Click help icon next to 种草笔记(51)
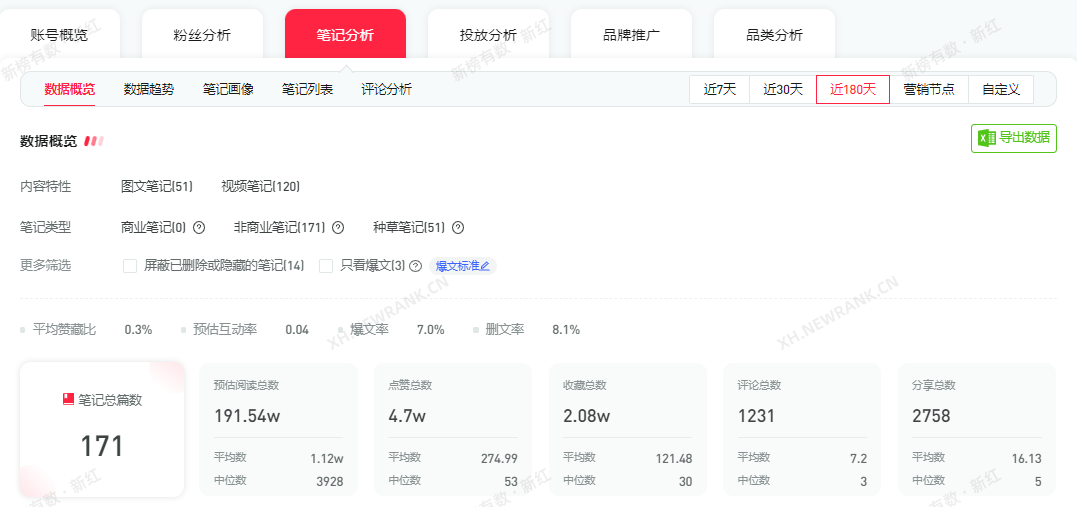This screenshot has height=507, width=1077. pos(458,227)
